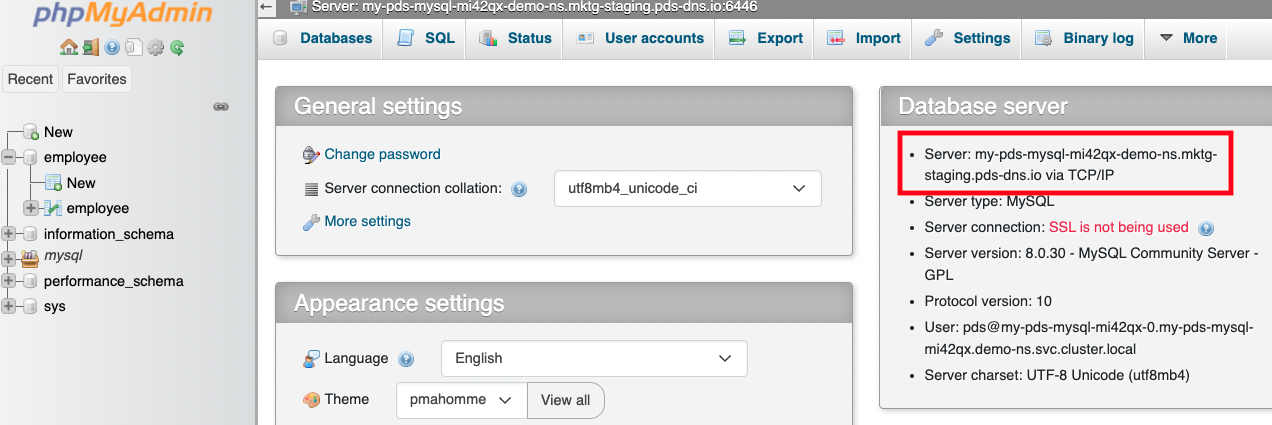Screen dimensions: 1272x425
Task: Open the User accounts tab
Action: coord(640,38)
